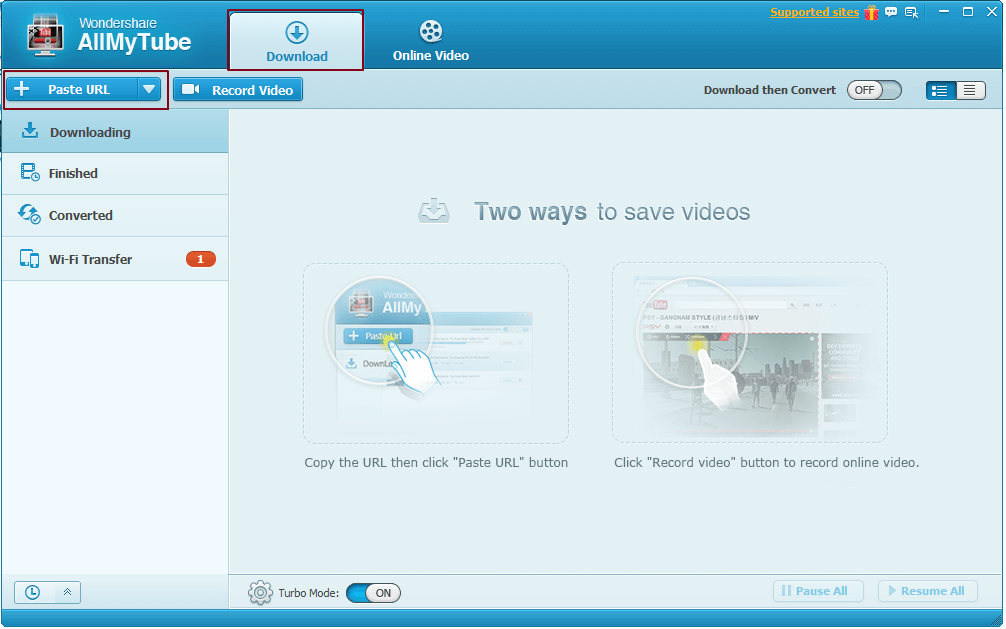Click the Resume All button
Screen dimensions: 1006x629
click(x=928, y=591)
